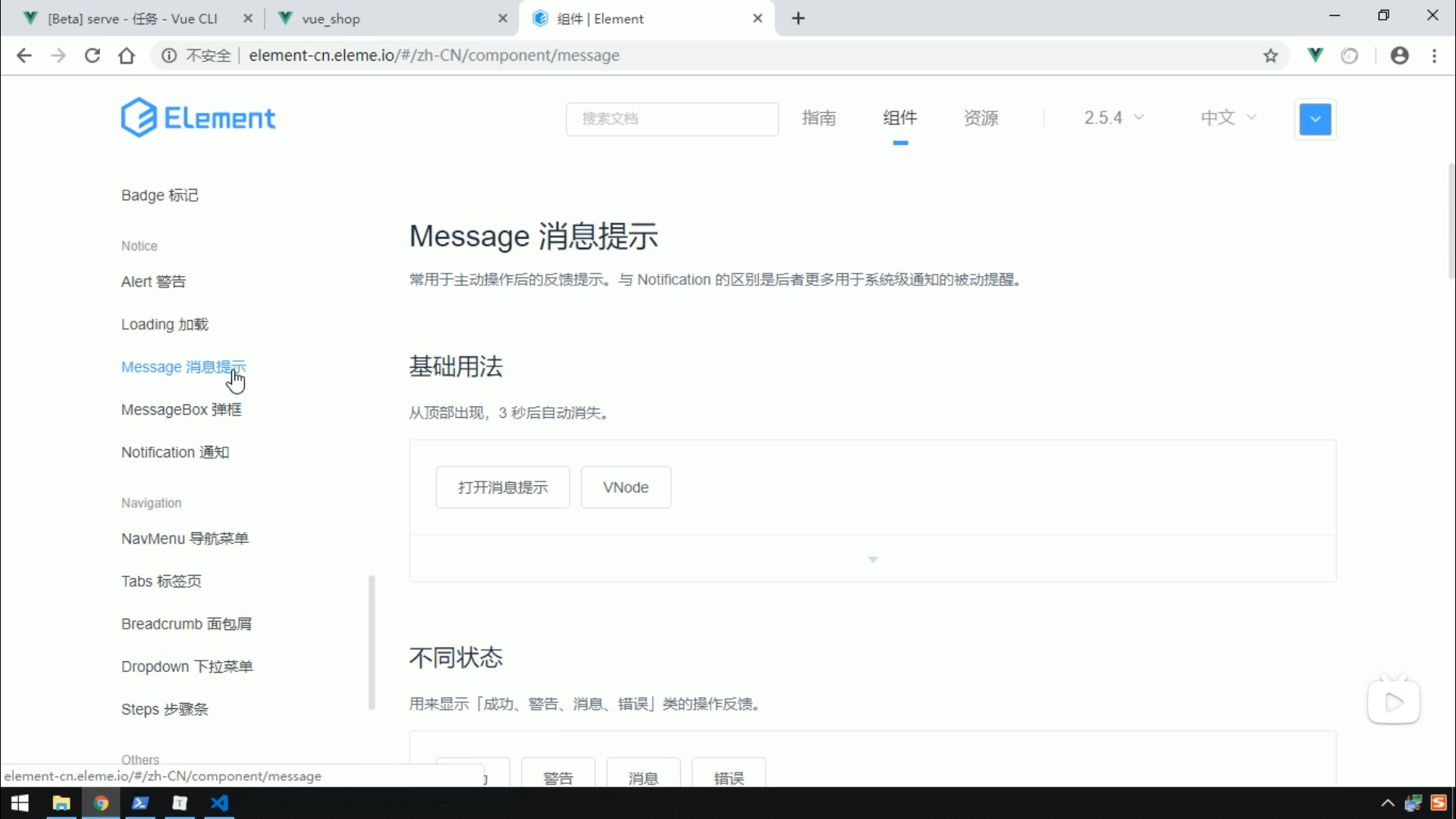1456x819 pixels.
Task: Close the Element component tab
Action: coord(758,18)
